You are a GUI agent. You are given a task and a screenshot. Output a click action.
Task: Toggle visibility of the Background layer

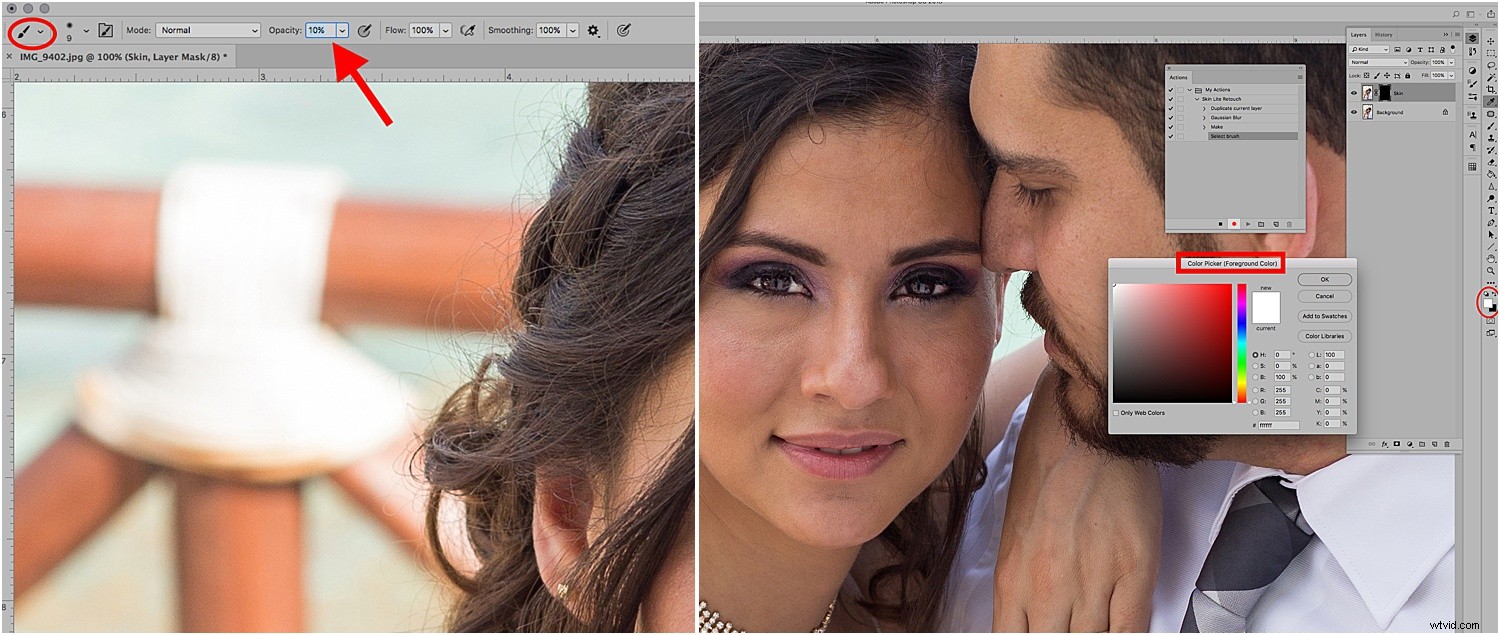1354,112
